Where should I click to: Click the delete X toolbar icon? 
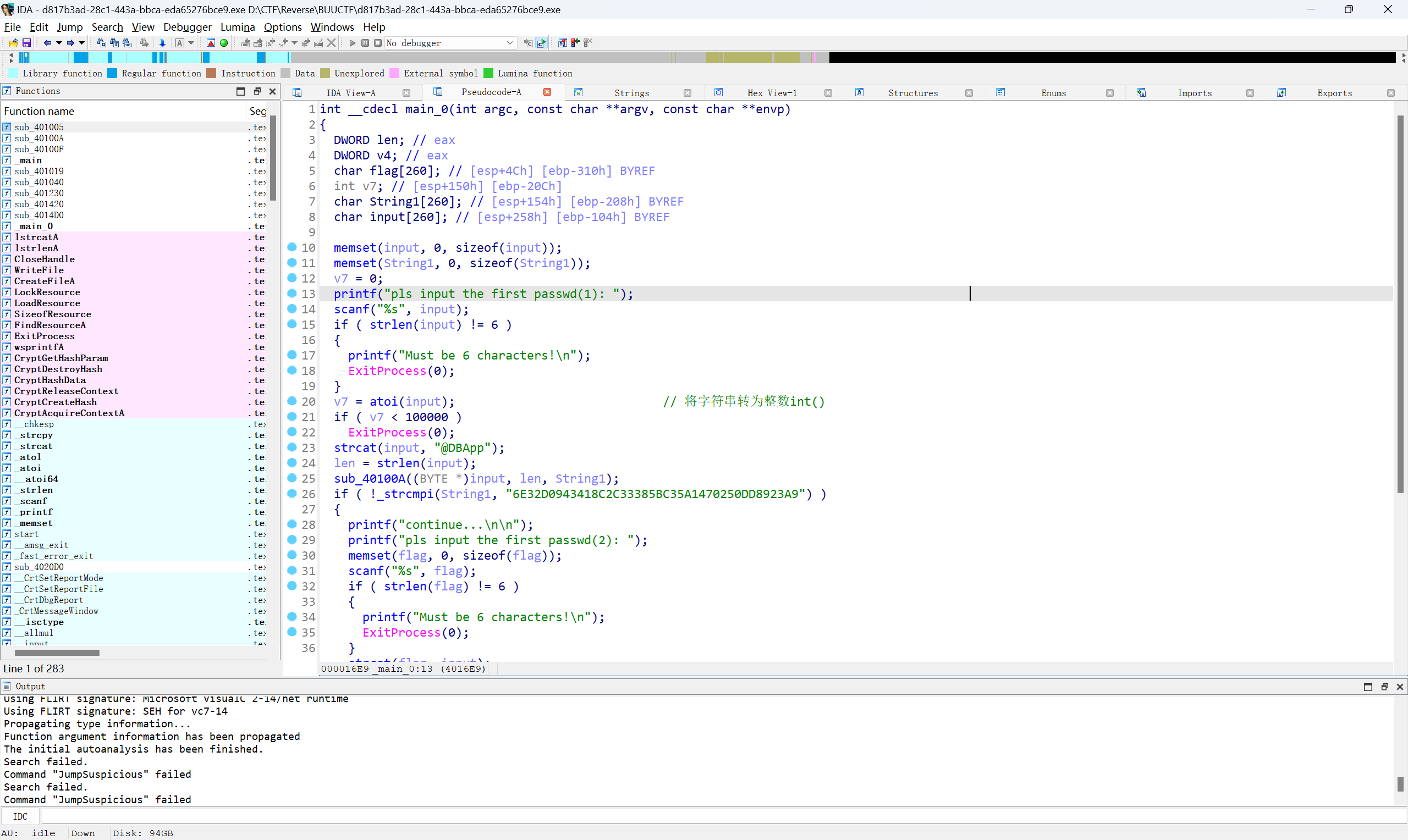click(x=332, y=43)
